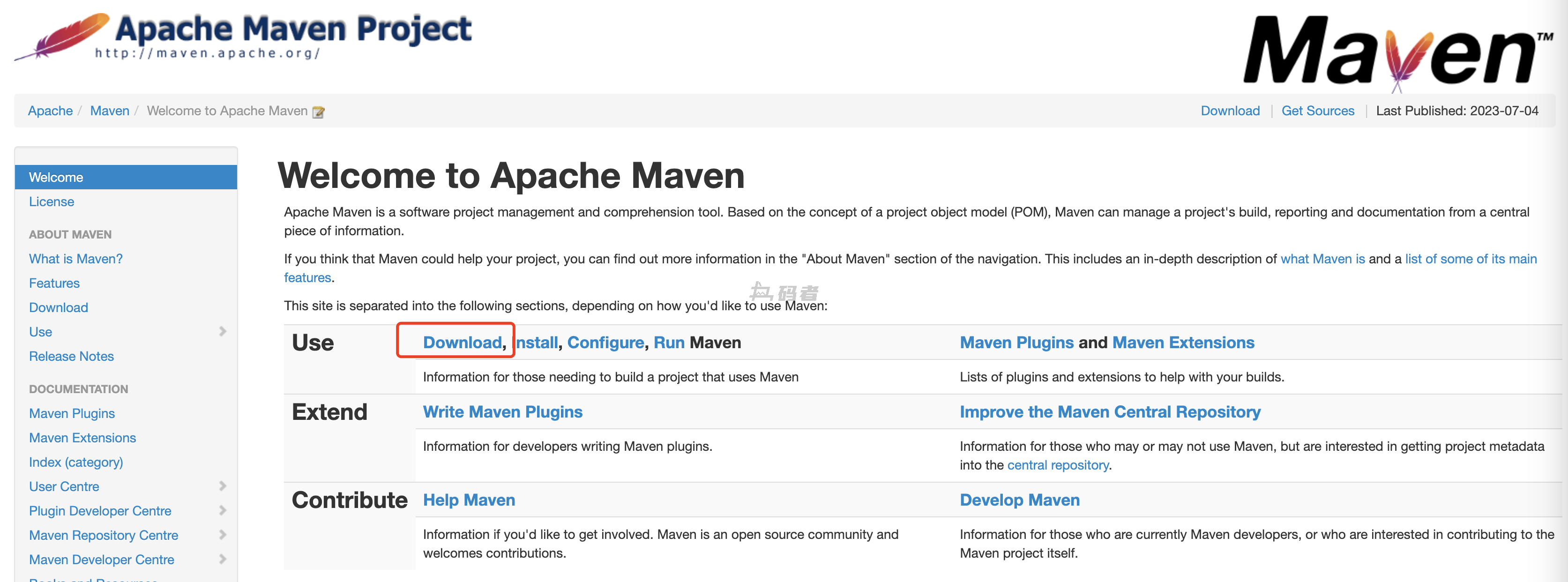Open What is Maven? sidebar link
The height and width of the screenshot is (582, 1568).
coord(75,259)
